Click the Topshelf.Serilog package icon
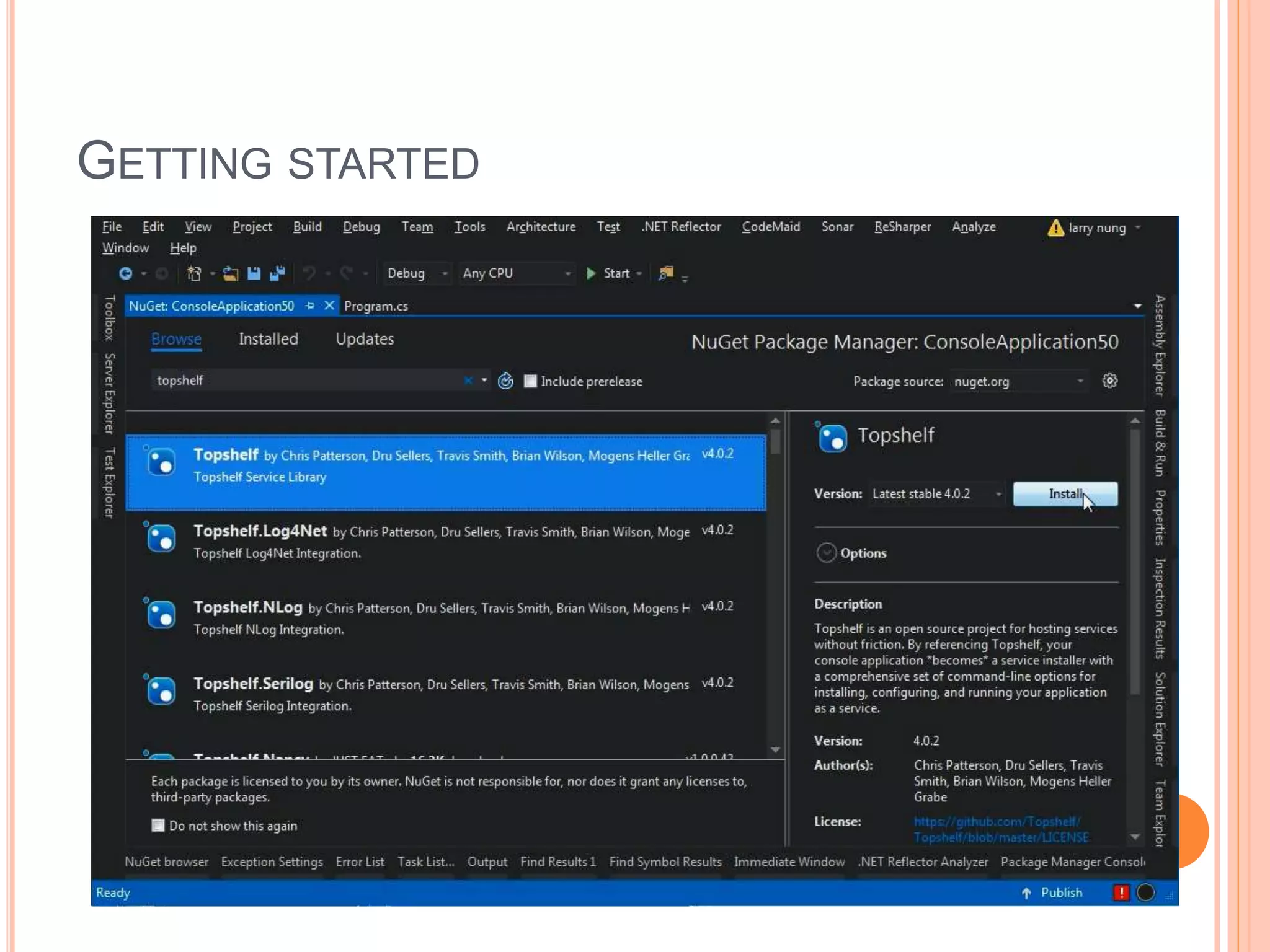This screenshot has height=952, width=1270. click(161, 690)
